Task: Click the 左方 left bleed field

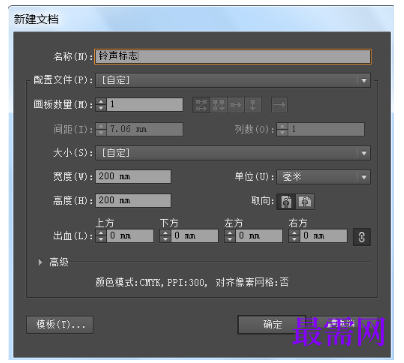Action: tap(259, 236)
